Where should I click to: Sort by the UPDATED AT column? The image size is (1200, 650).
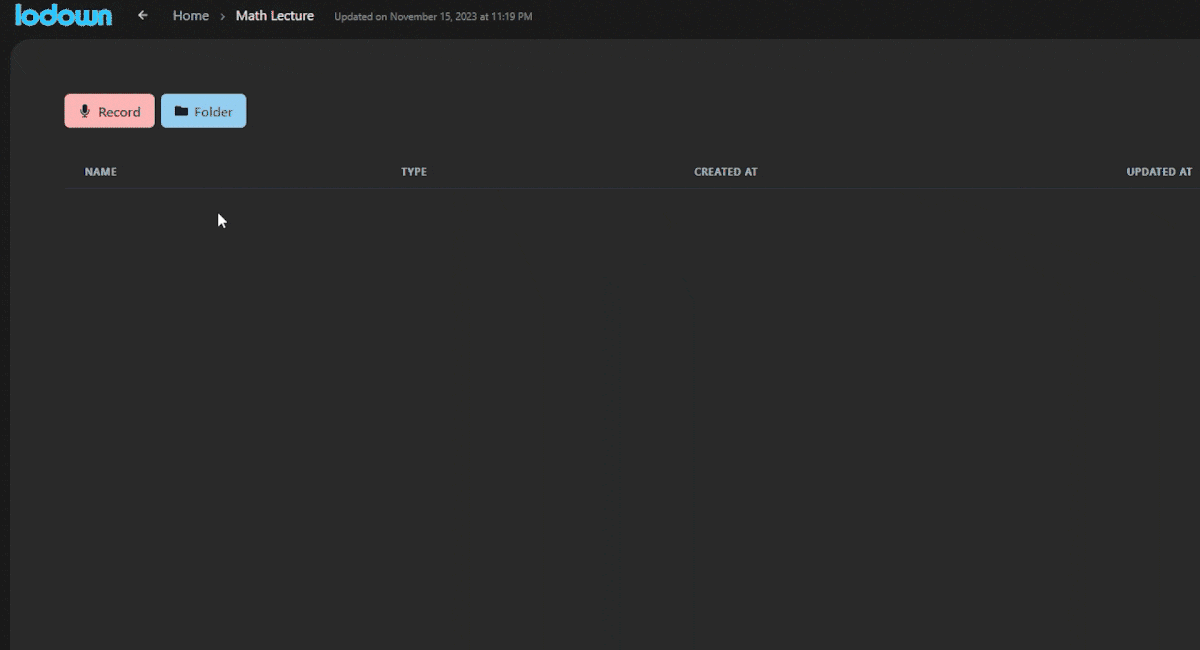point(1158,172)
